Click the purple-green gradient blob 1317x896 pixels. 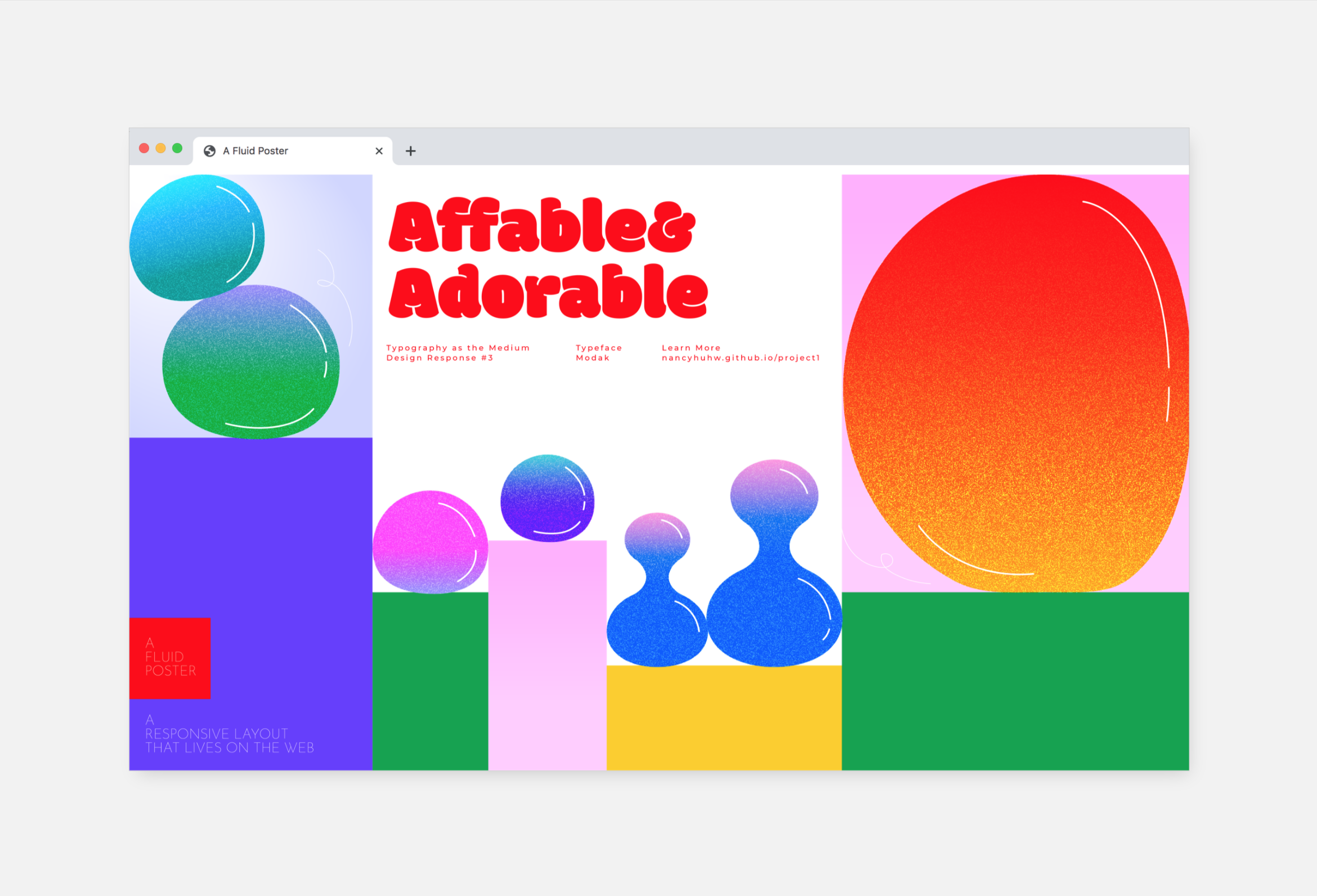pos(249,362)
